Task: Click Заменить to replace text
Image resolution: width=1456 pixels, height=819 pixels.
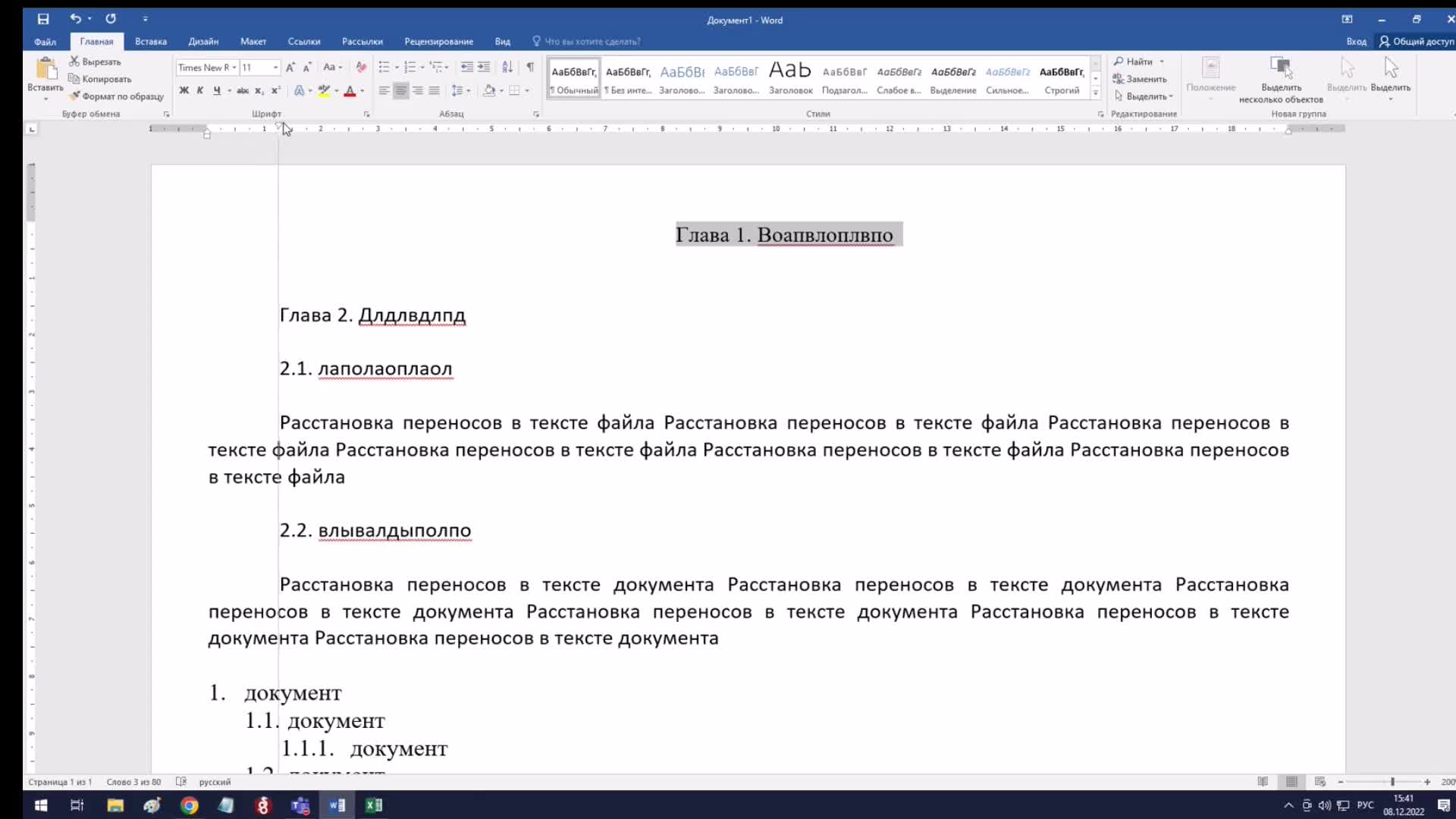Action: click(x=1140, y=79)
